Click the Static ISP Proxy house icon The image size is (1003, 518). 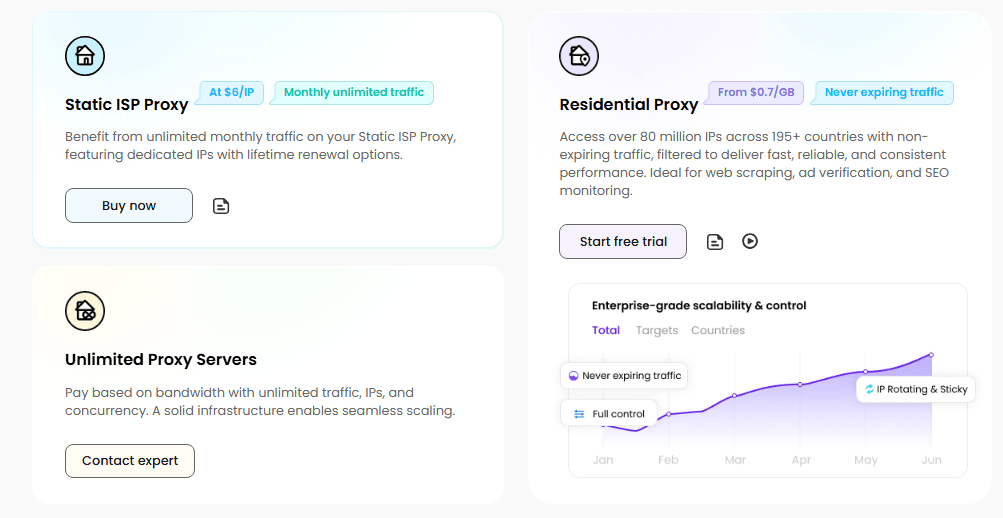click(x=85, y=56)
